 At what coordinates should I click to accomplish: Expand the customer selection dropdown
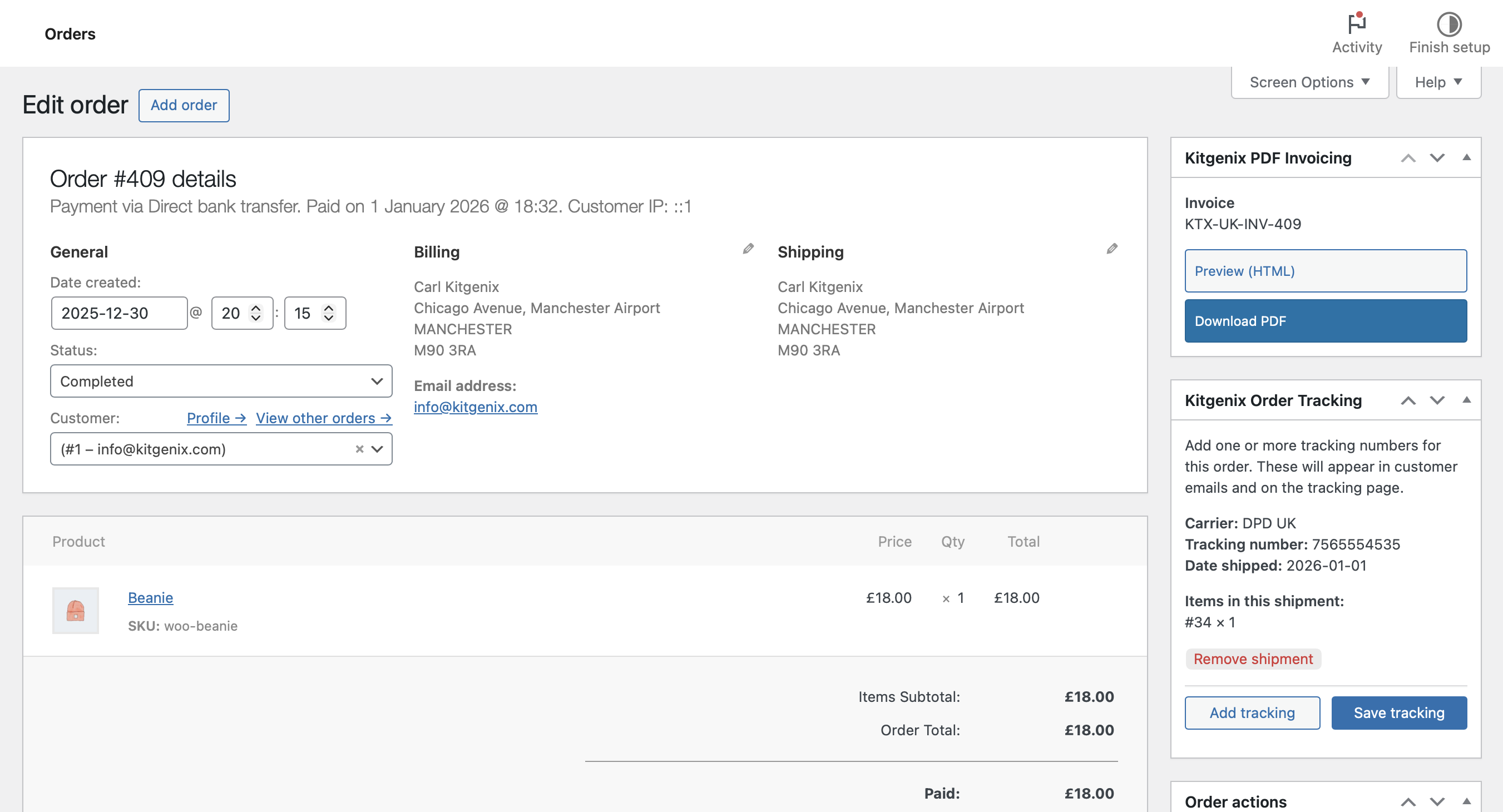[x=378, y=449]
